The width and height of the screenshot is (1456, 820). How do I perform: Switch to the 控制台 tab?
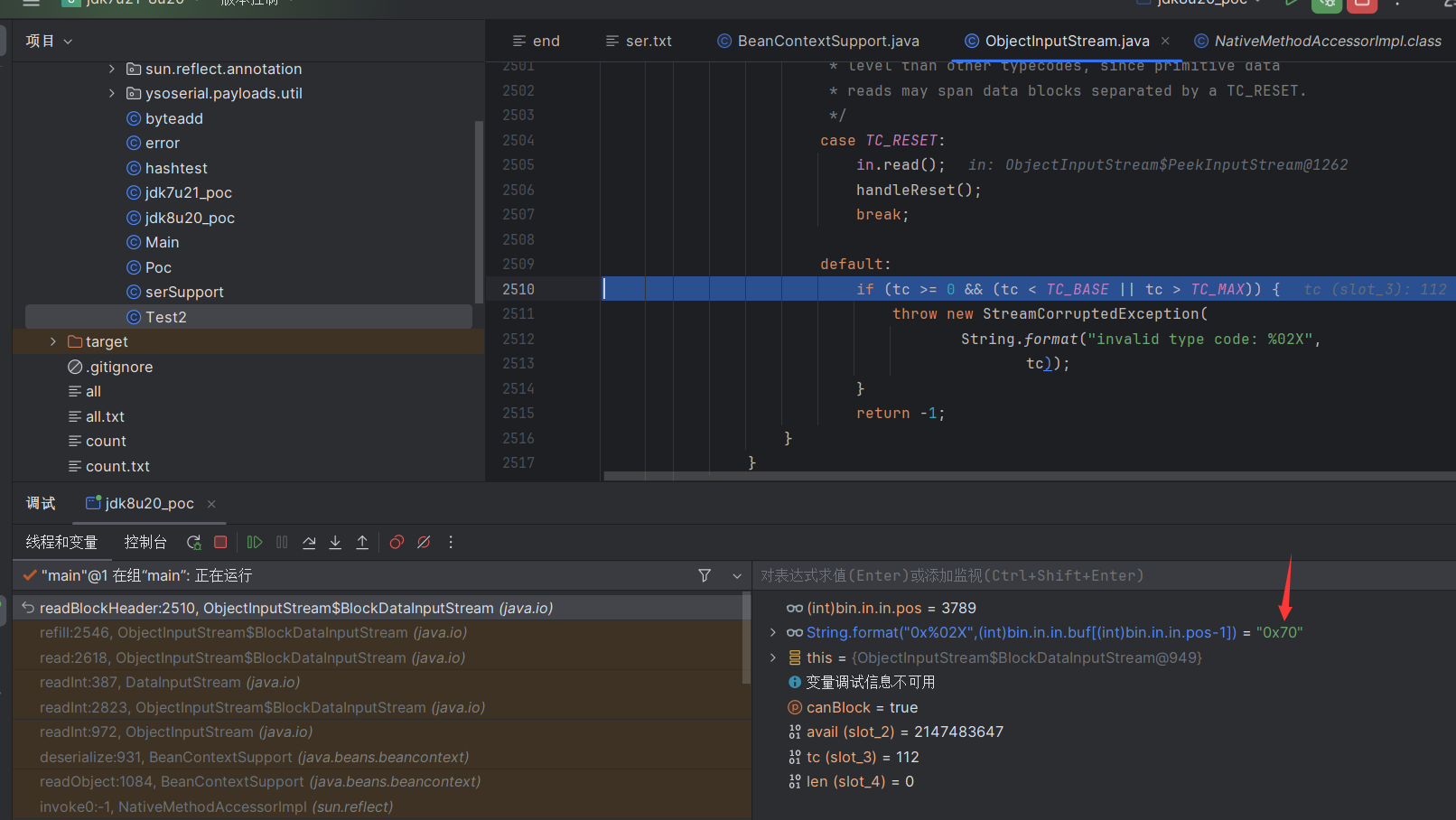[x=145, y=542]
